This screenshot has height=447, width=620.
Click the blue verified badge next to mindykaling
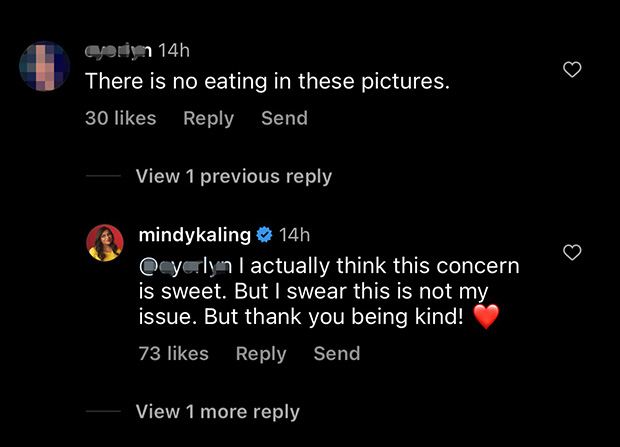(265, 235)
